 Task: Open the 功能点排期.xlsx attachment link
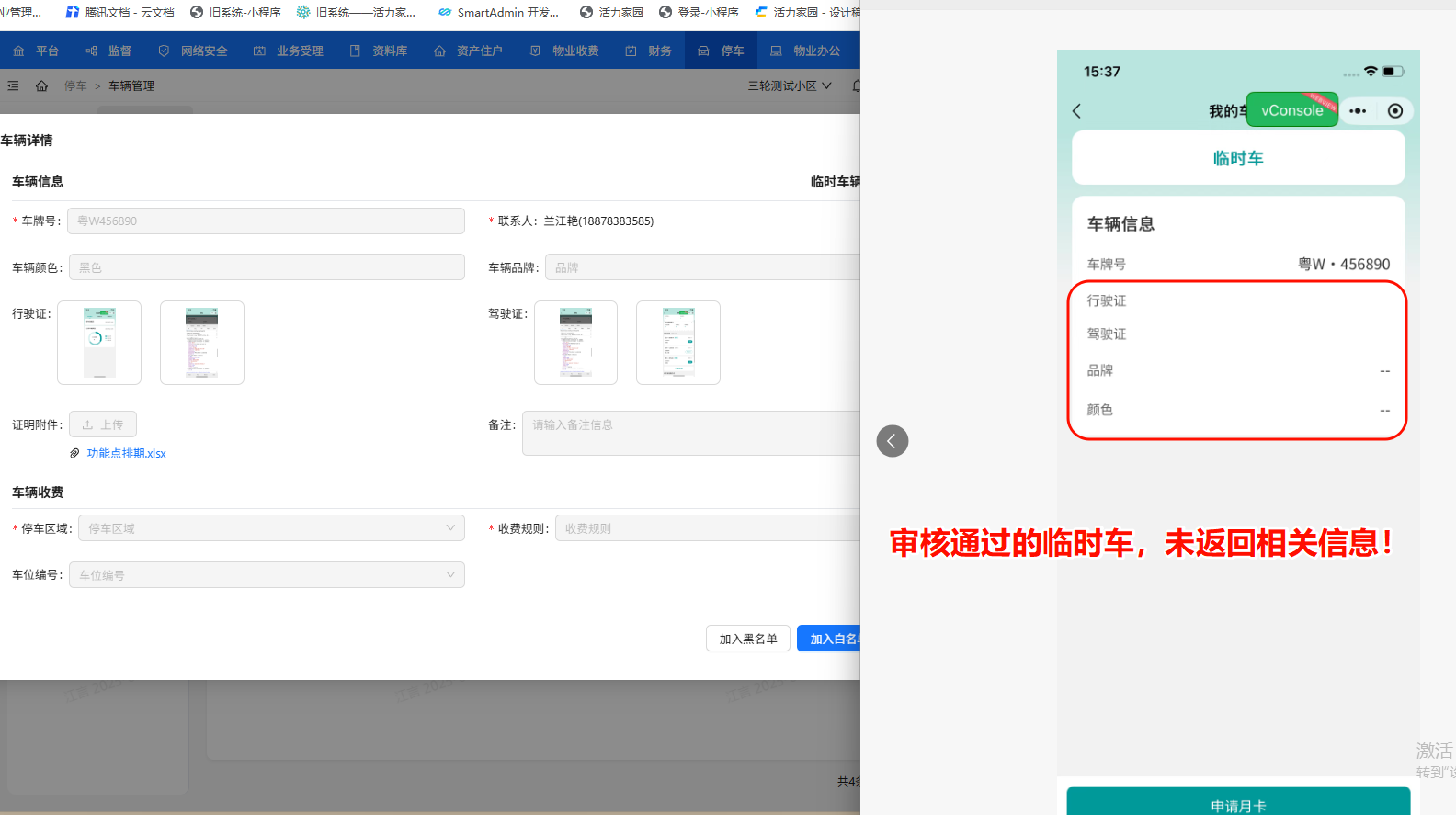(x=126, y=454)
